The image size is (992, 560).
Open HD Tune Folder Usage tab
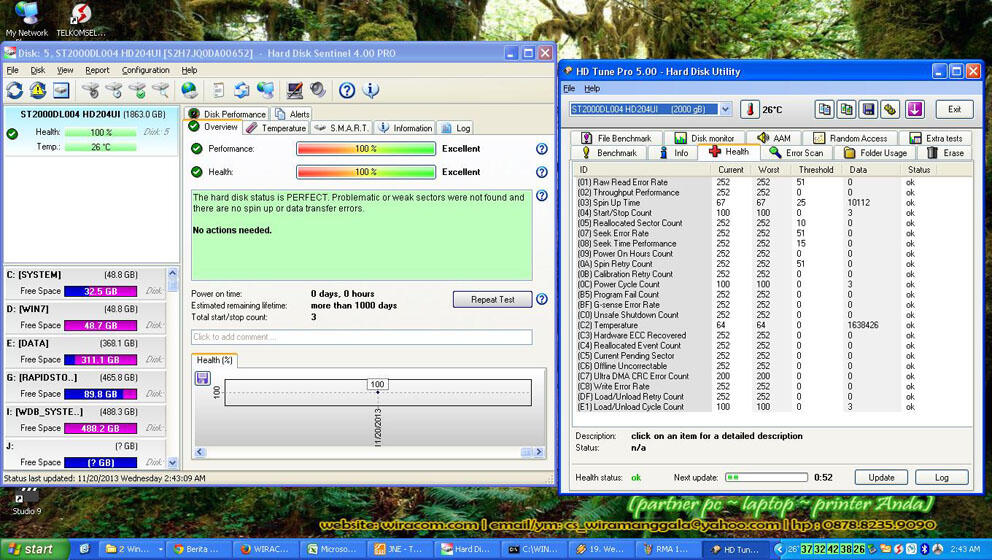(x=875, y=153)
